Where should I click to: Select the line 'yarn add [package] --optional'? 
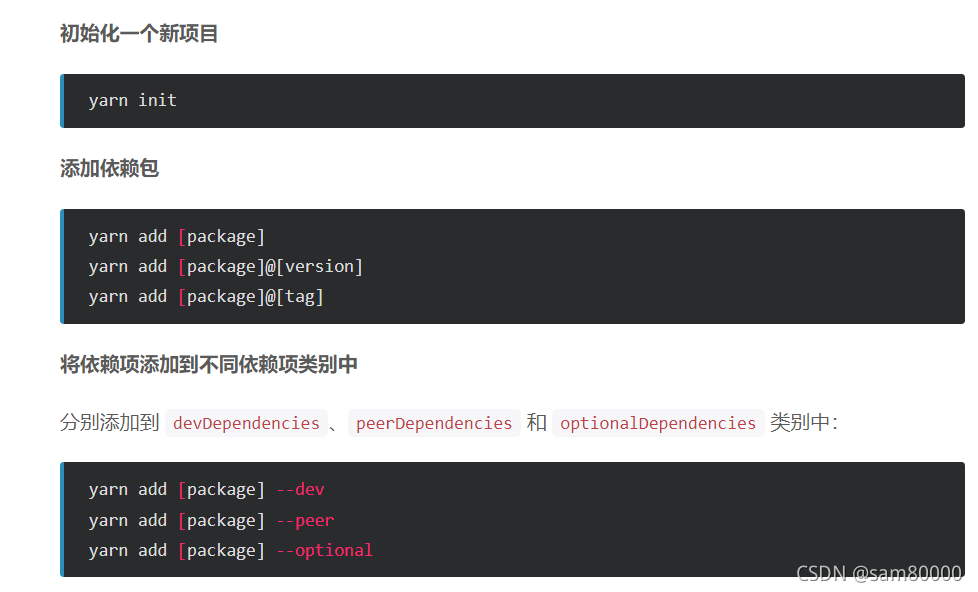point(231,550)
